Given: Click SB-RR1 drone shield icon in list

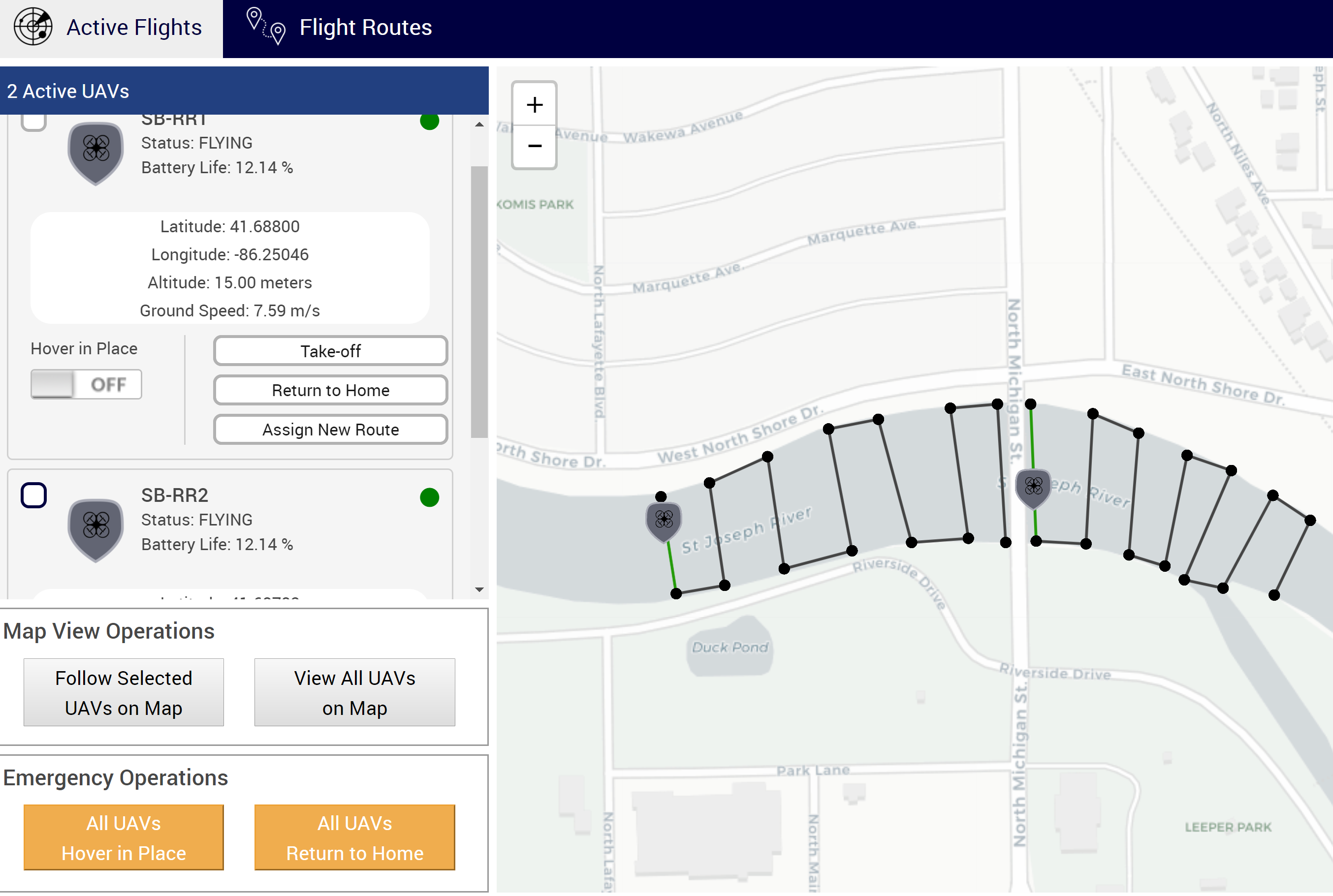Looking at the screenshot, I should 96,152.
